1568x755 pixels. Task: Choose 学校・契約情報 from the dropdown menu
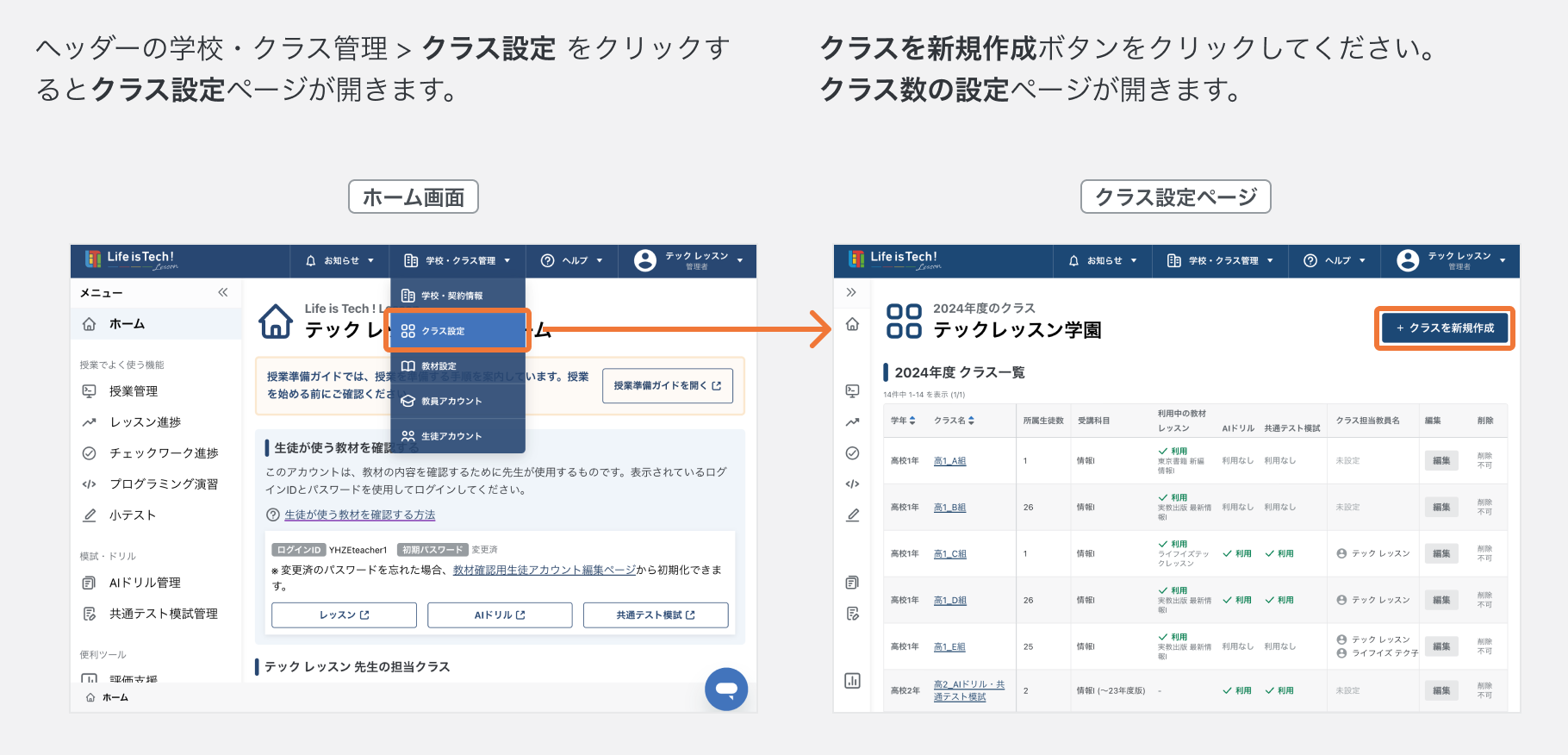click(457, 296)
